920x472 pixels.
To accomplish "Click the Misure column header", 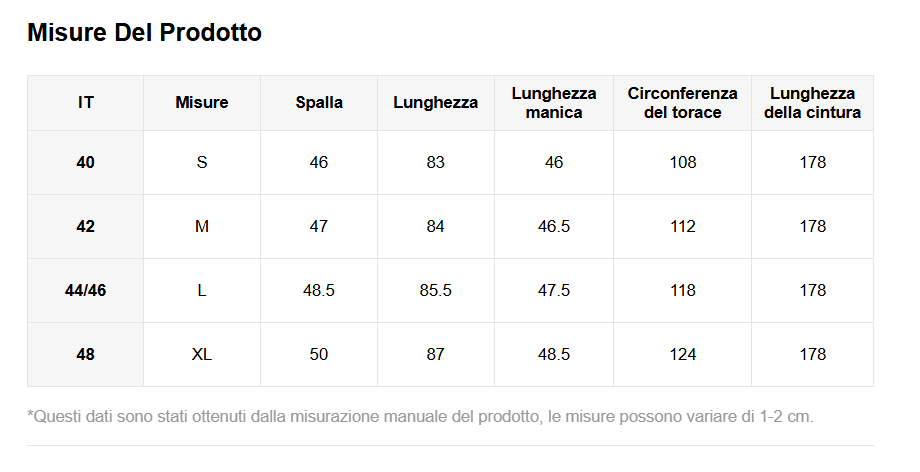I will [x=202, y=103].
